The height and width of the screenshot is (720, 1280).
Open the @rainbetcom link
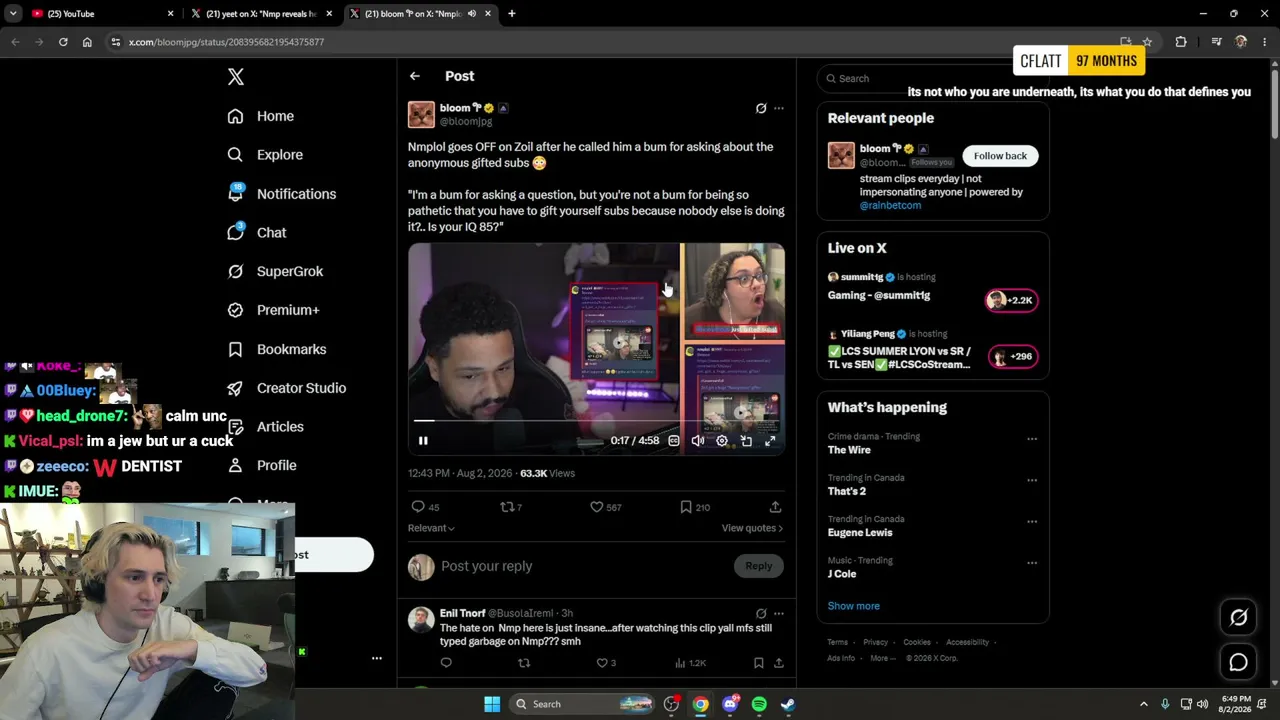point(890,205)
